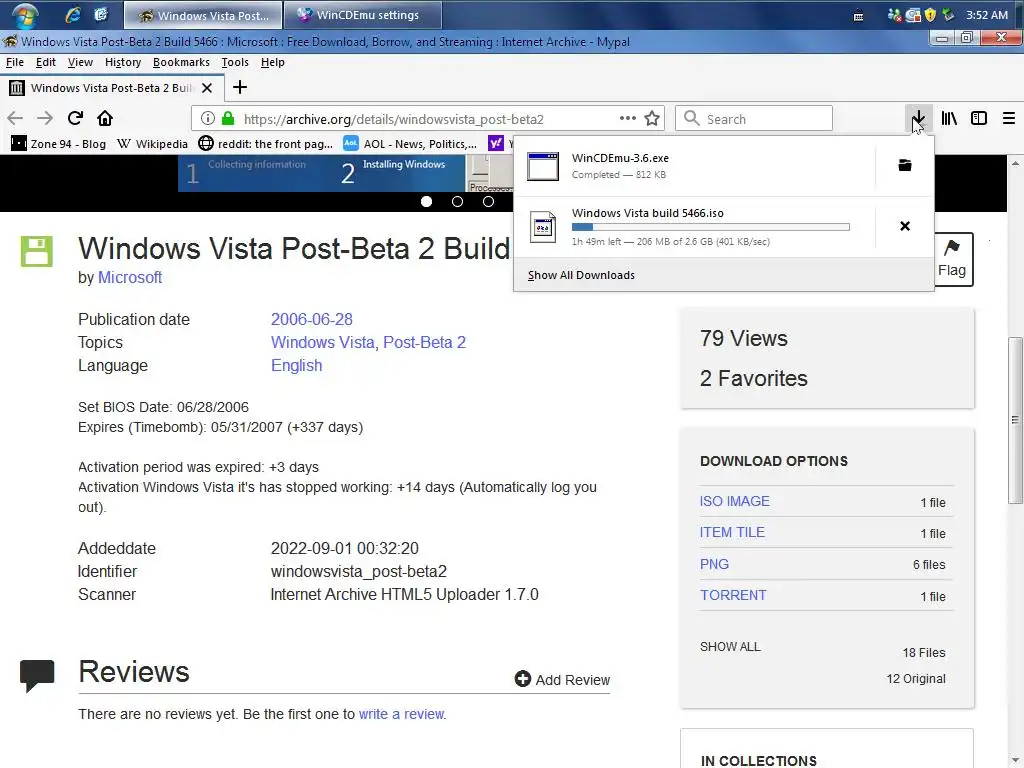Viewport: 1024px width, 768px height.
Task: Click the write a review link
Action: [x=401, y=714]
